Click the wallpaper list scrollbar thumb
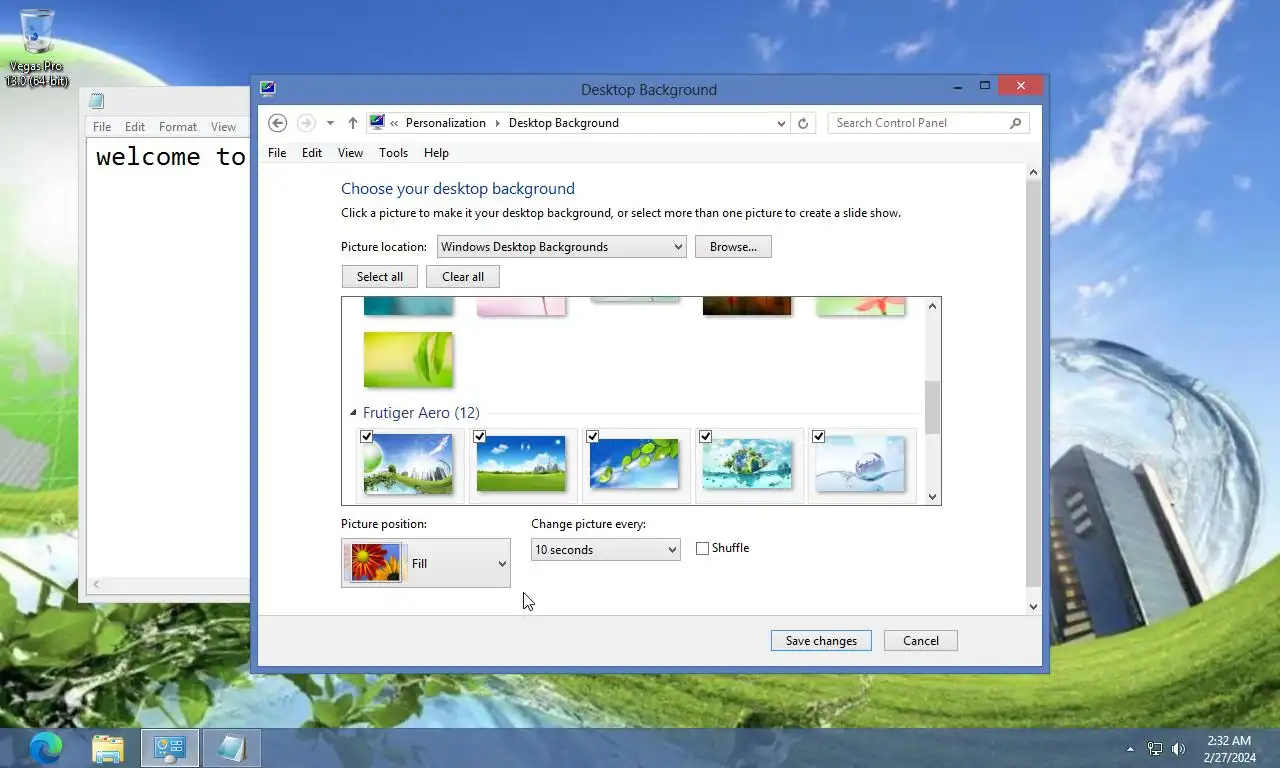Viewport: 1280px width, 768px height. pyautogui.click(x=932, y=408)
